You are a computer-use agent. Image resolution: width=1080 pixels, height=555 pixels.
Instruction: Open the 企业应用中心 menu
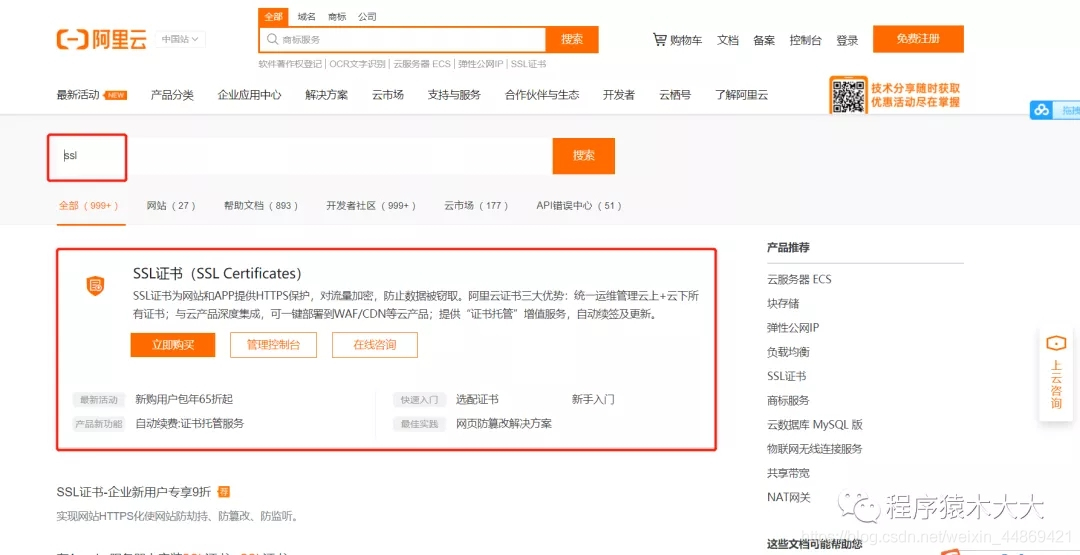click(249, 95)
